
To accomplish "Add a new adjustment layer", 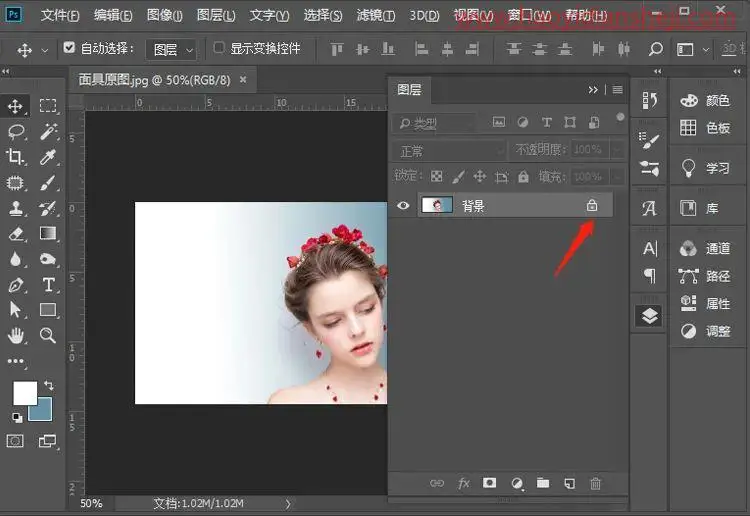I will tap(517, 483).
